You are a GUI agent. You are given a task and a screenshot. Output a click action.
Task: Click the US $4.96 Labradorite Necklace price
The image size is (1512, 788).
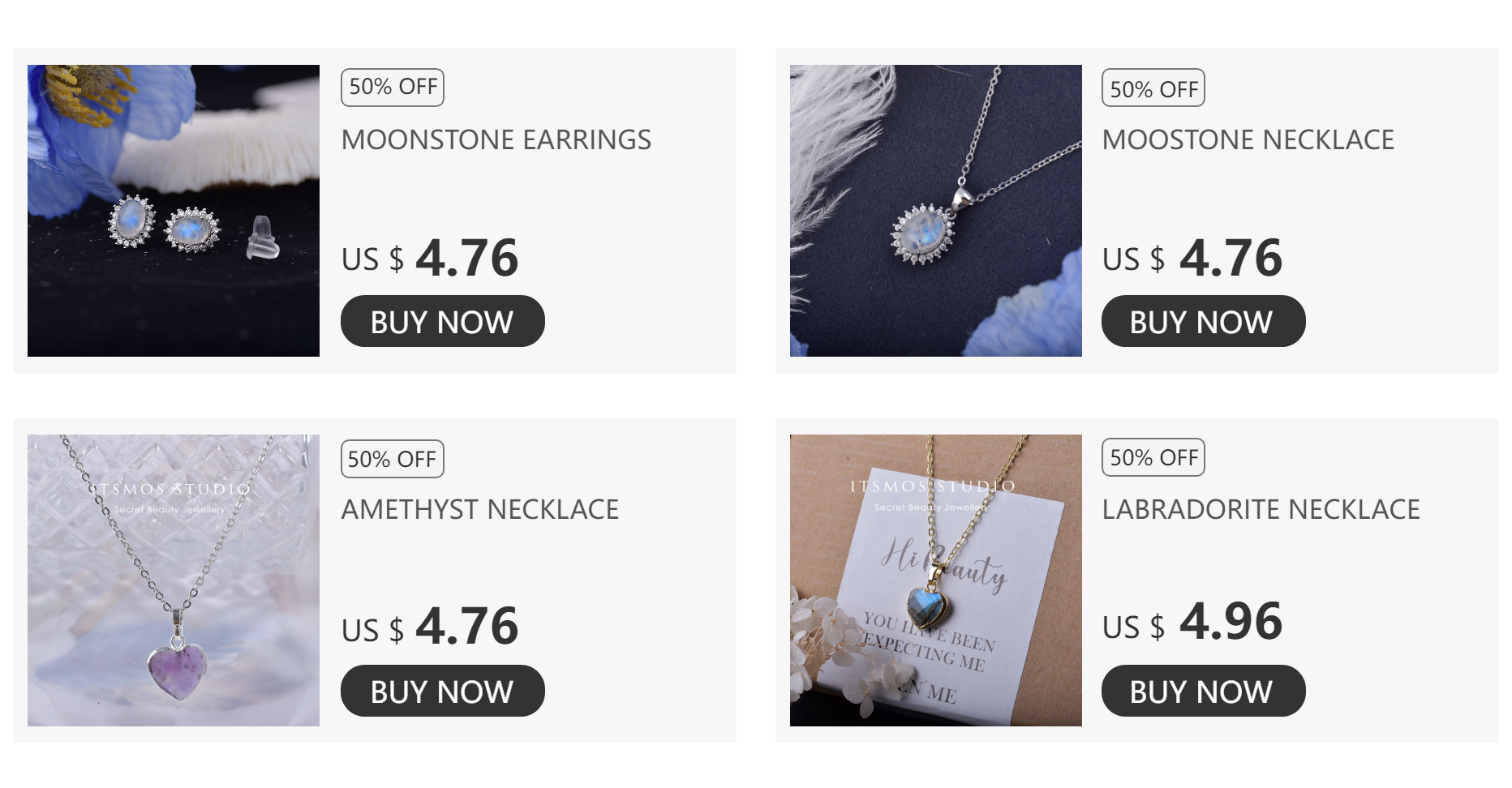tap(1192, 623)
